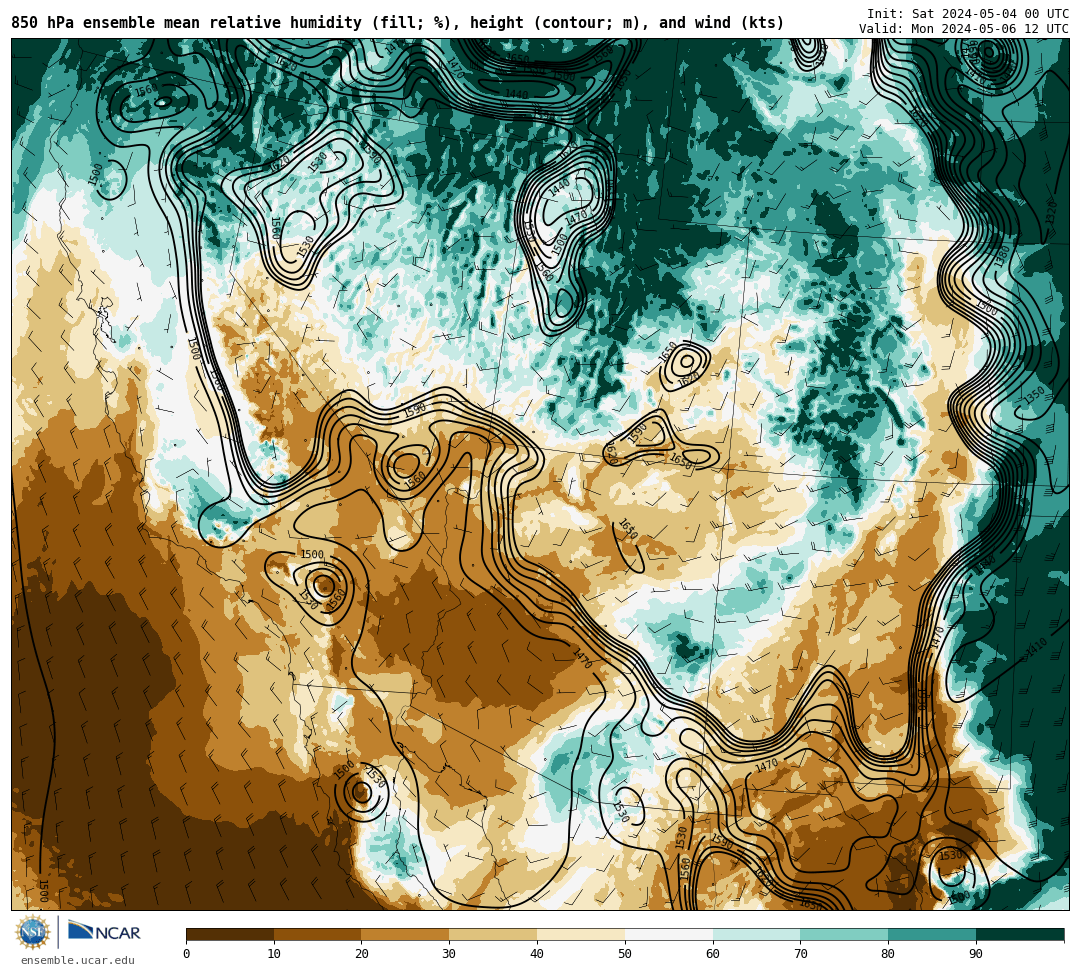Click the NSF logo
The width and height of the screenshot is (1080, 973).
pyautogui.click(x=33, y=932)
